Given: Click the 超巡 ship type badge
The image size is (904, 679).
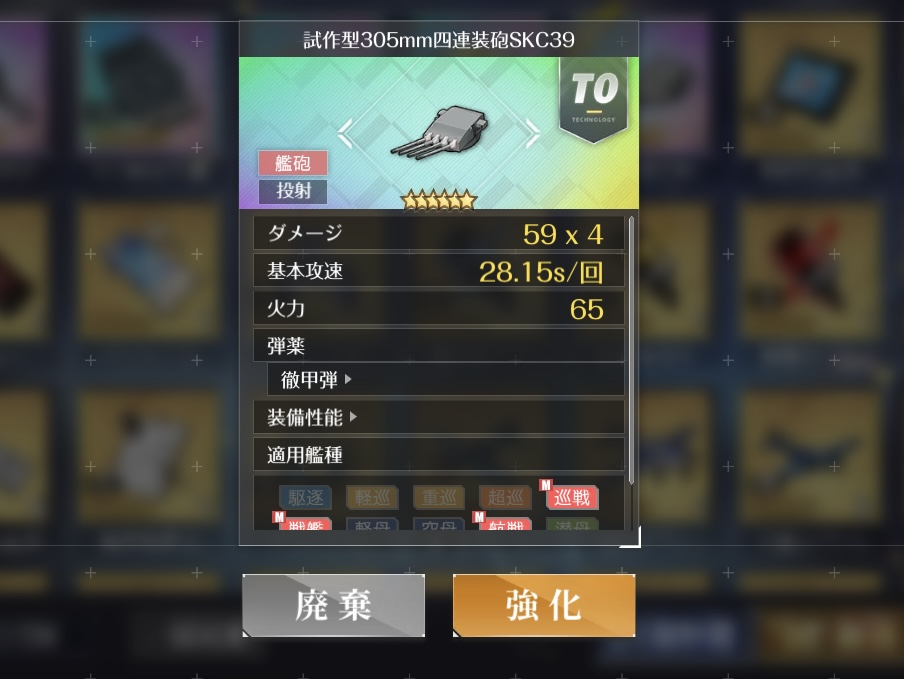Looking at the screenshot, I should click(505, 497).
